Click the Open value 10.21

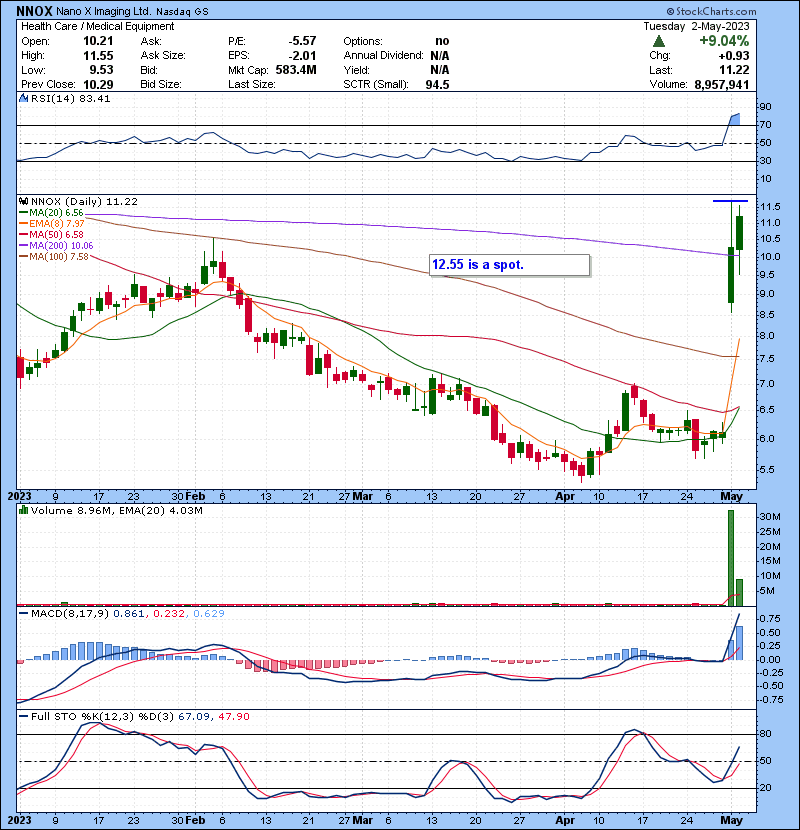tap(98, 41)
